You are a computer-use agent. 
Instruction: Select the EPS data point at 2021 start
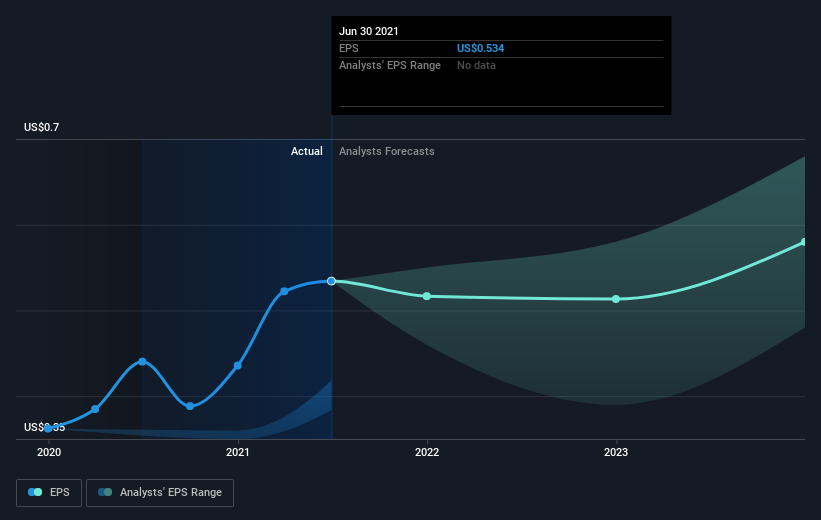[238, 365]
